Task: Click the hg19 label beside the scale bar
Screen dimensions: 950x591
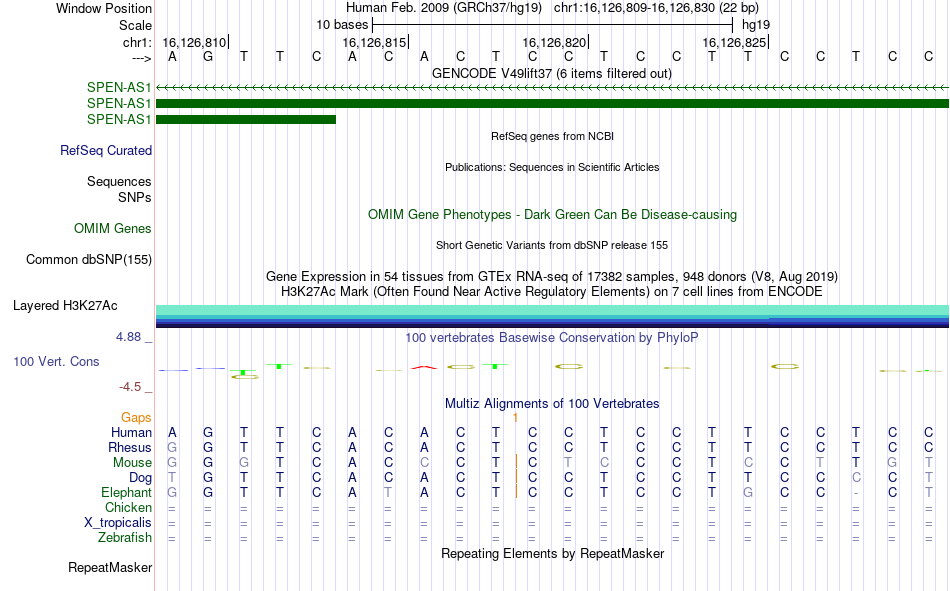Action: 756,25
